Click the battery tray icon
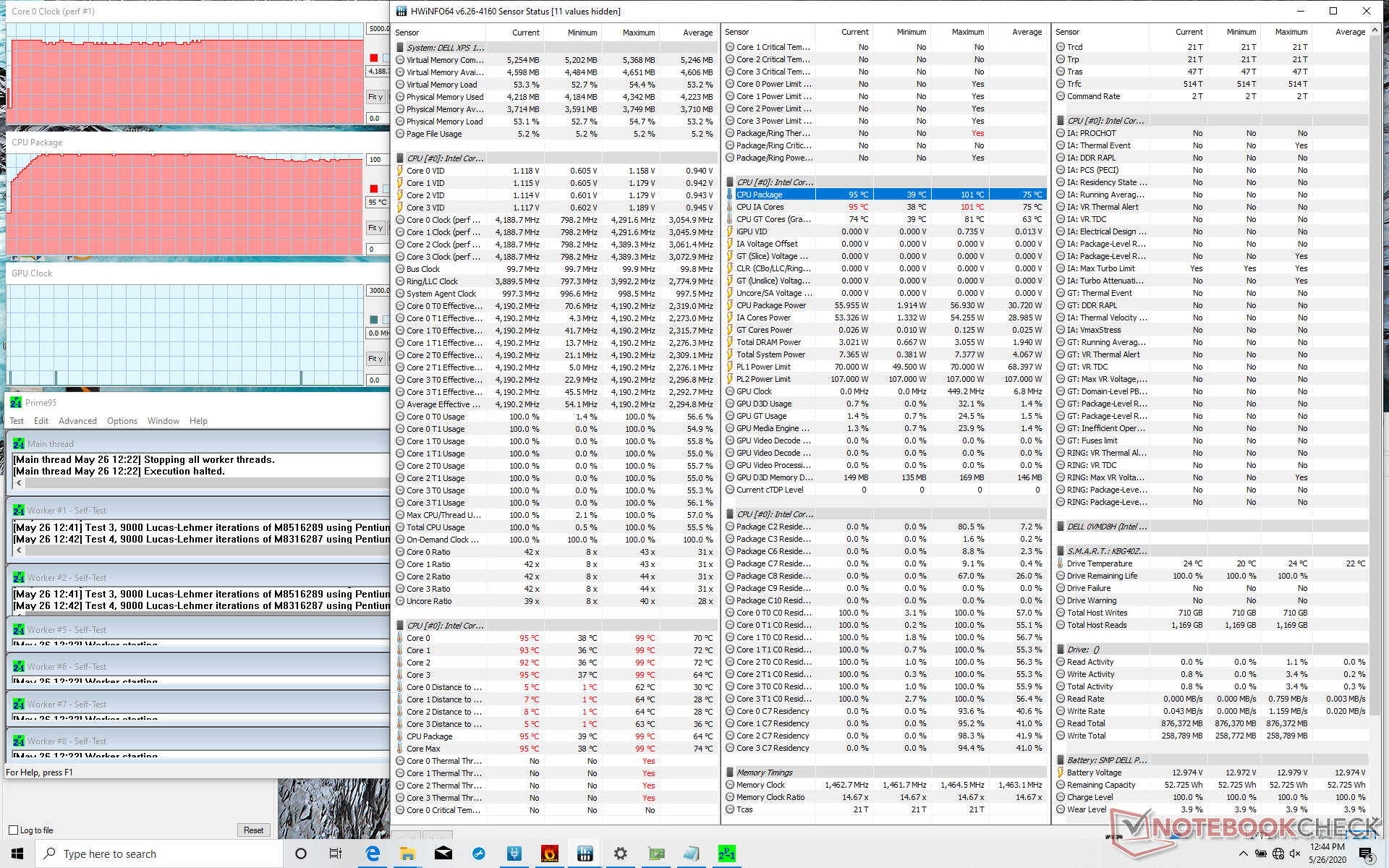Screen dimensions: 1389x868 1260,854
